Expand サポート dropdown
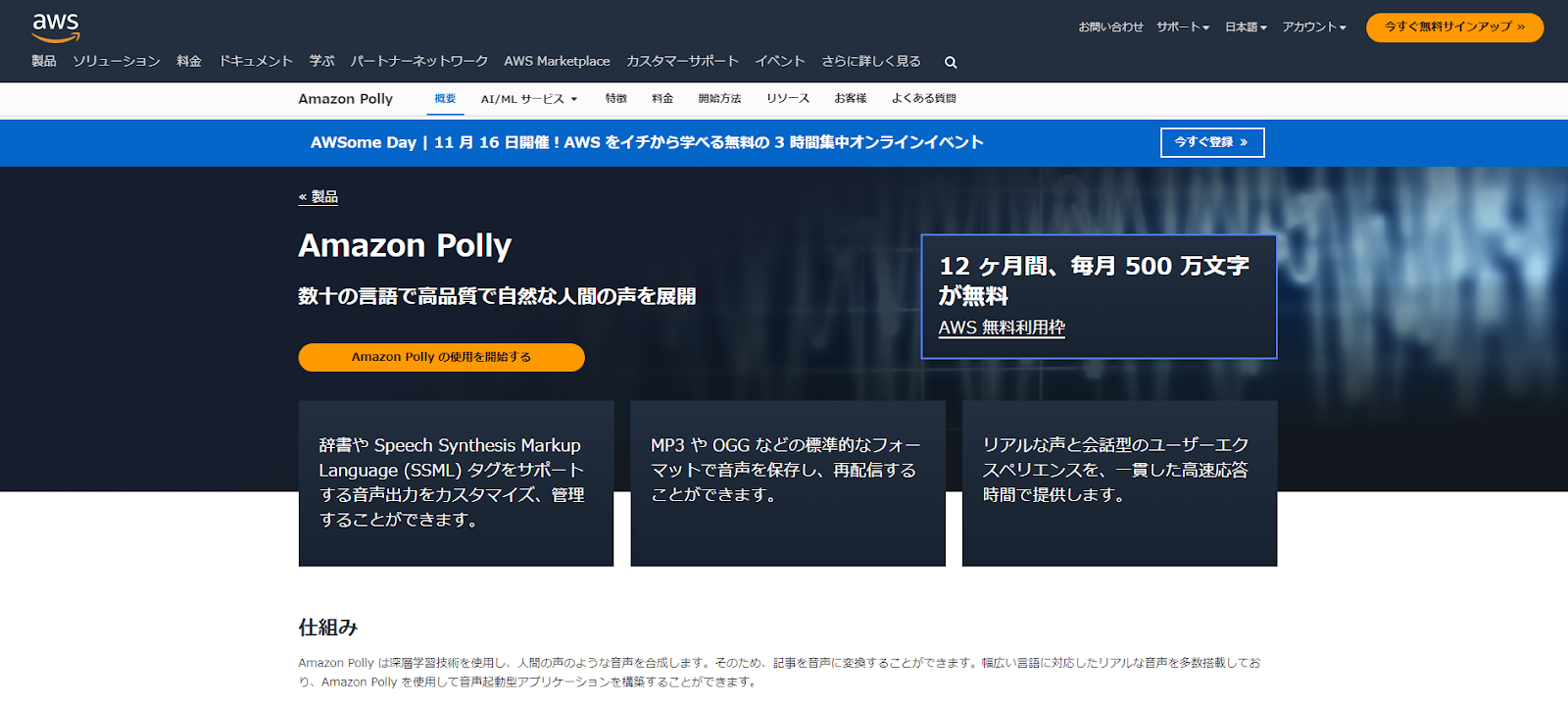Screen dimensions: 1568x706 coord(1183,27)
